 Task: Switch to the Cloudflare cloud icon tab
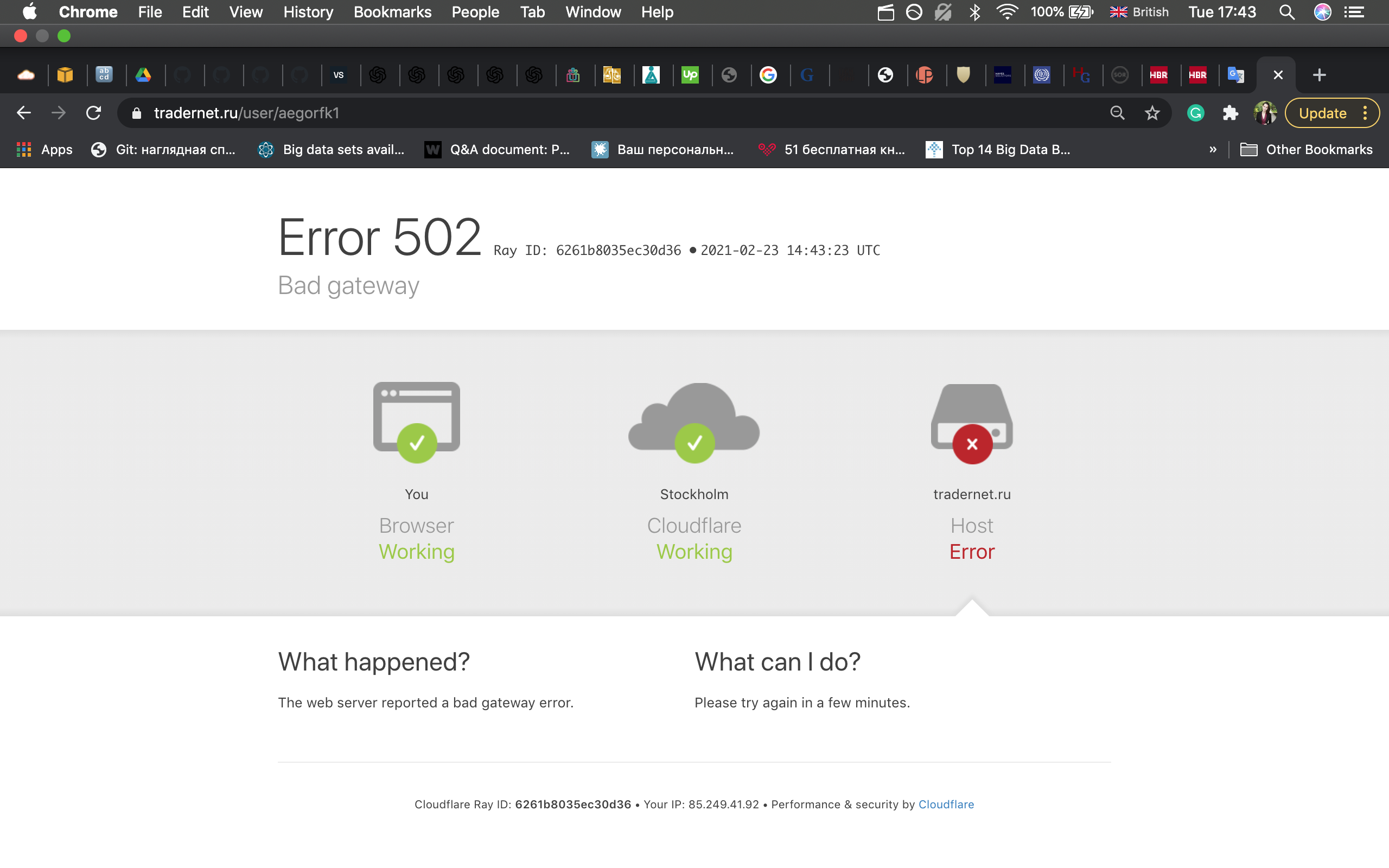26,75
